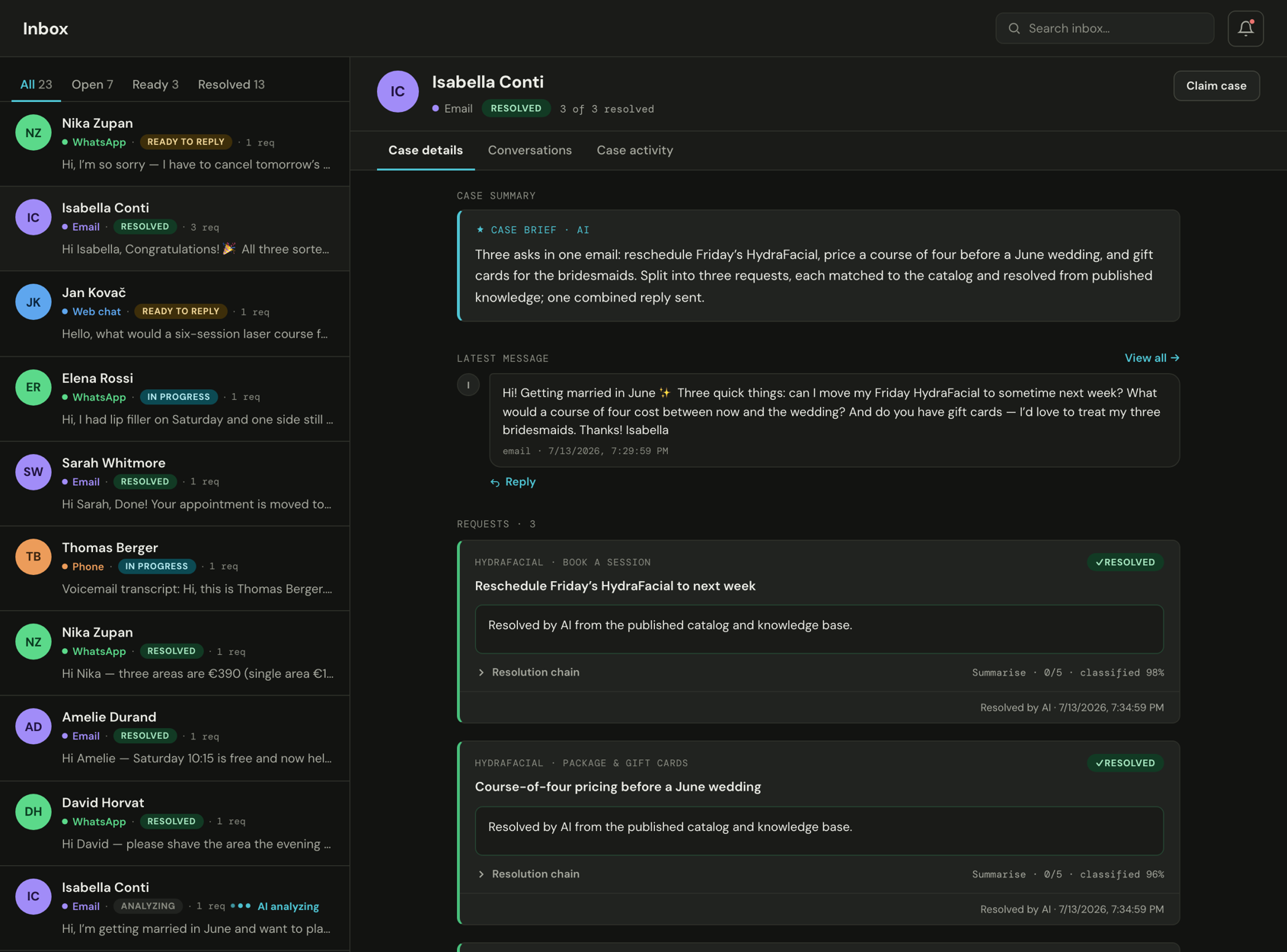
Task: Click the Isabella Conti case header name
Action: (x=487, y=82)
